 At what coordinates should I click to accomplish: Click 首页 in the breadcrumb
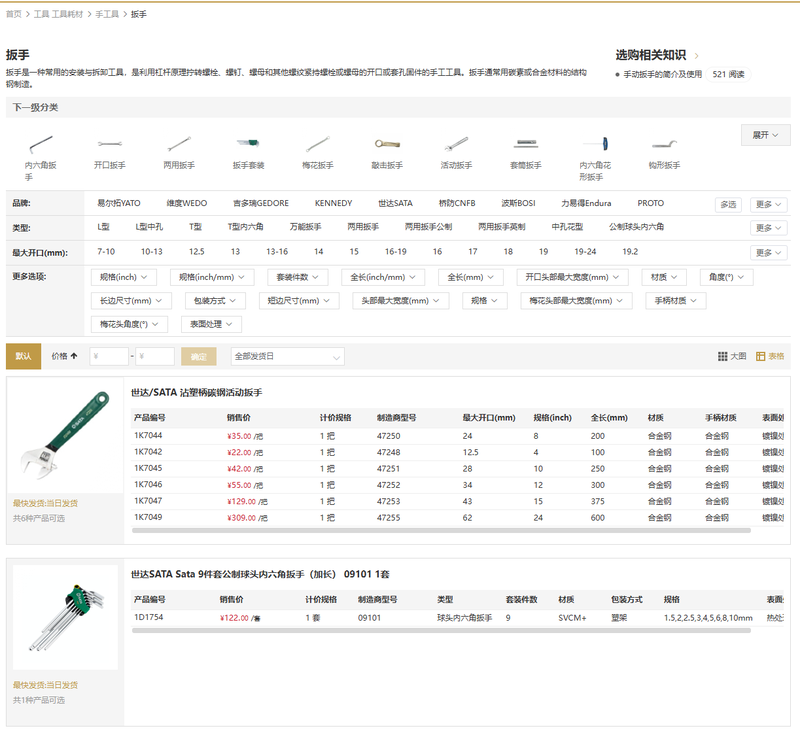[14, 14]
